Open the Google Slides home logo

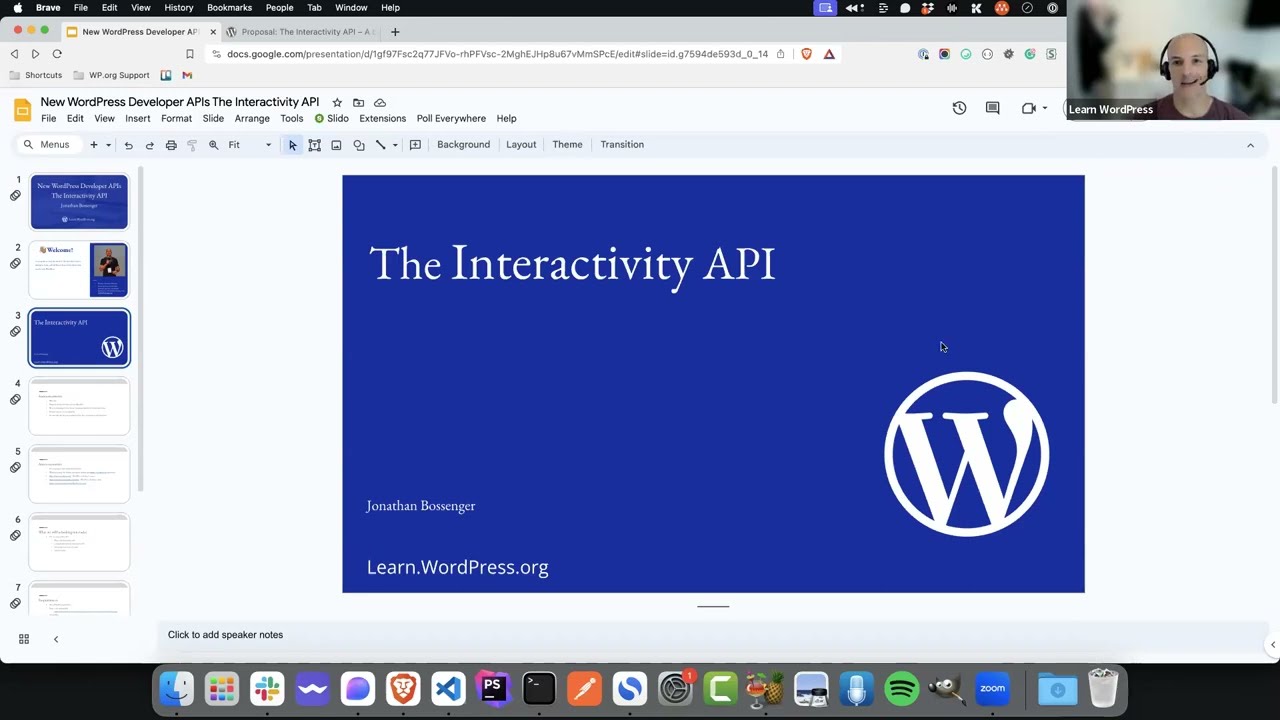[22, 110]
